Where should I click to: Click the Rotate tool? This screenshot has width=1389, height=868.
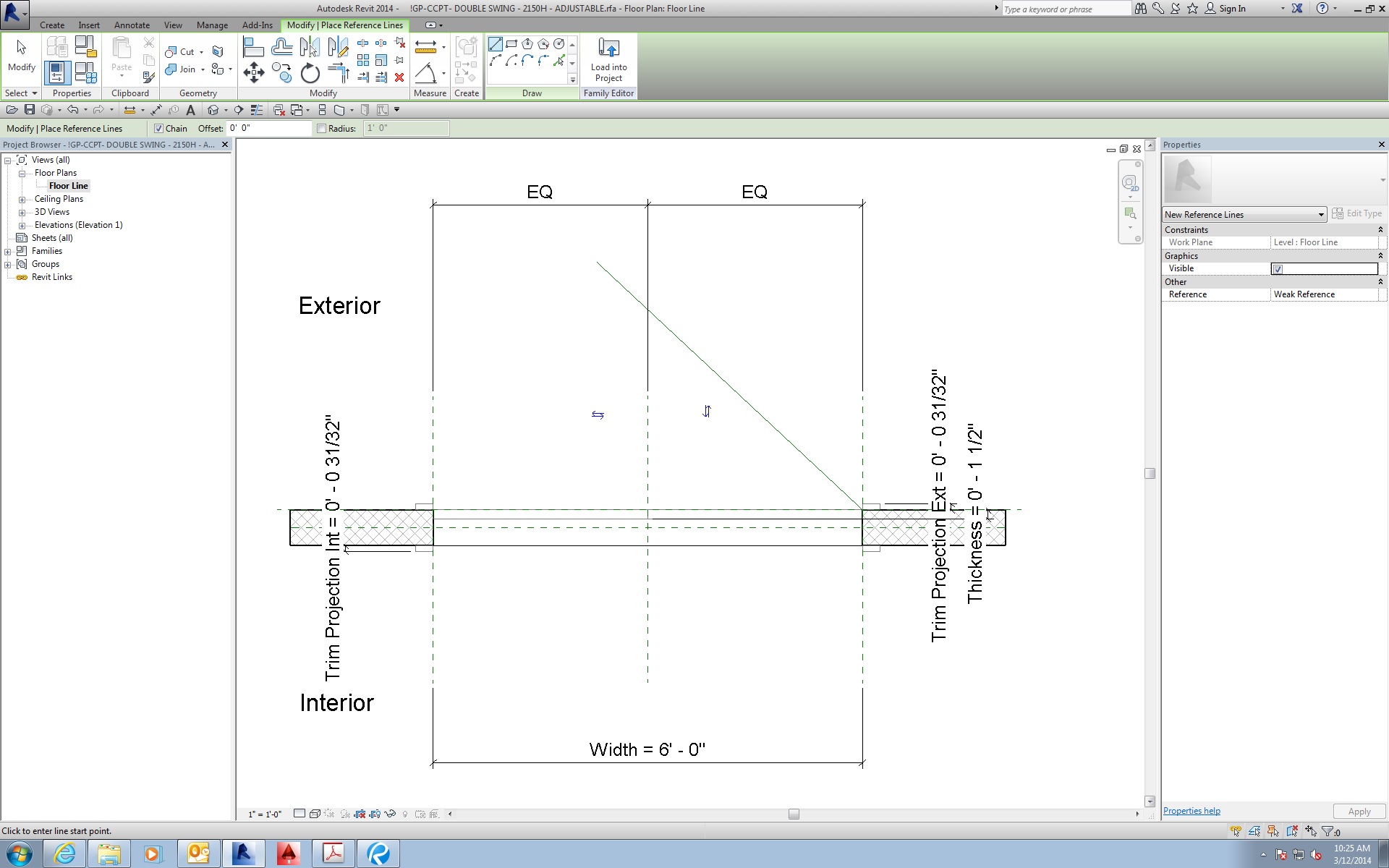tap(310, 73)
